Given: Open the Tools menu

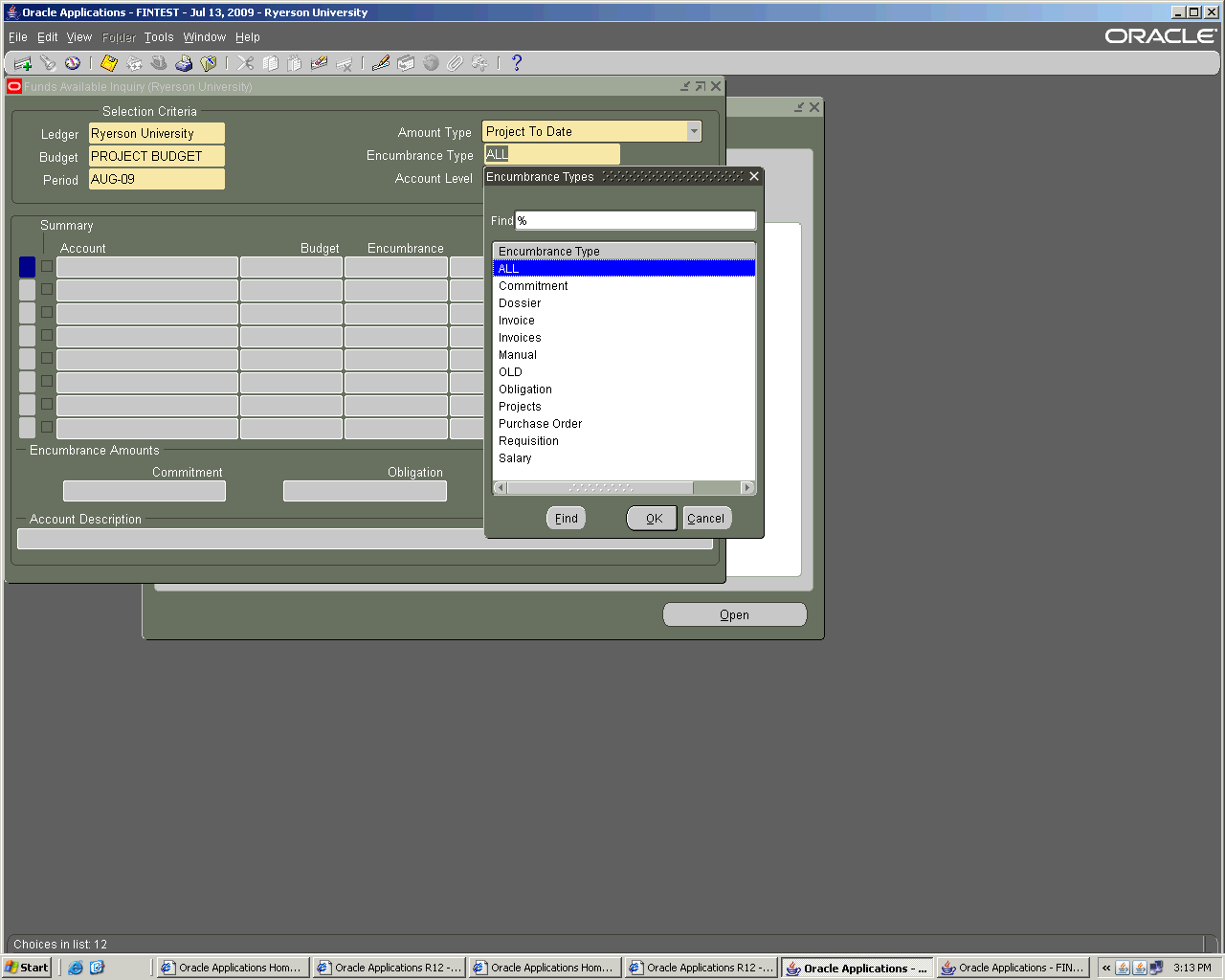Looking at the screenshot, I should (159, 37).
